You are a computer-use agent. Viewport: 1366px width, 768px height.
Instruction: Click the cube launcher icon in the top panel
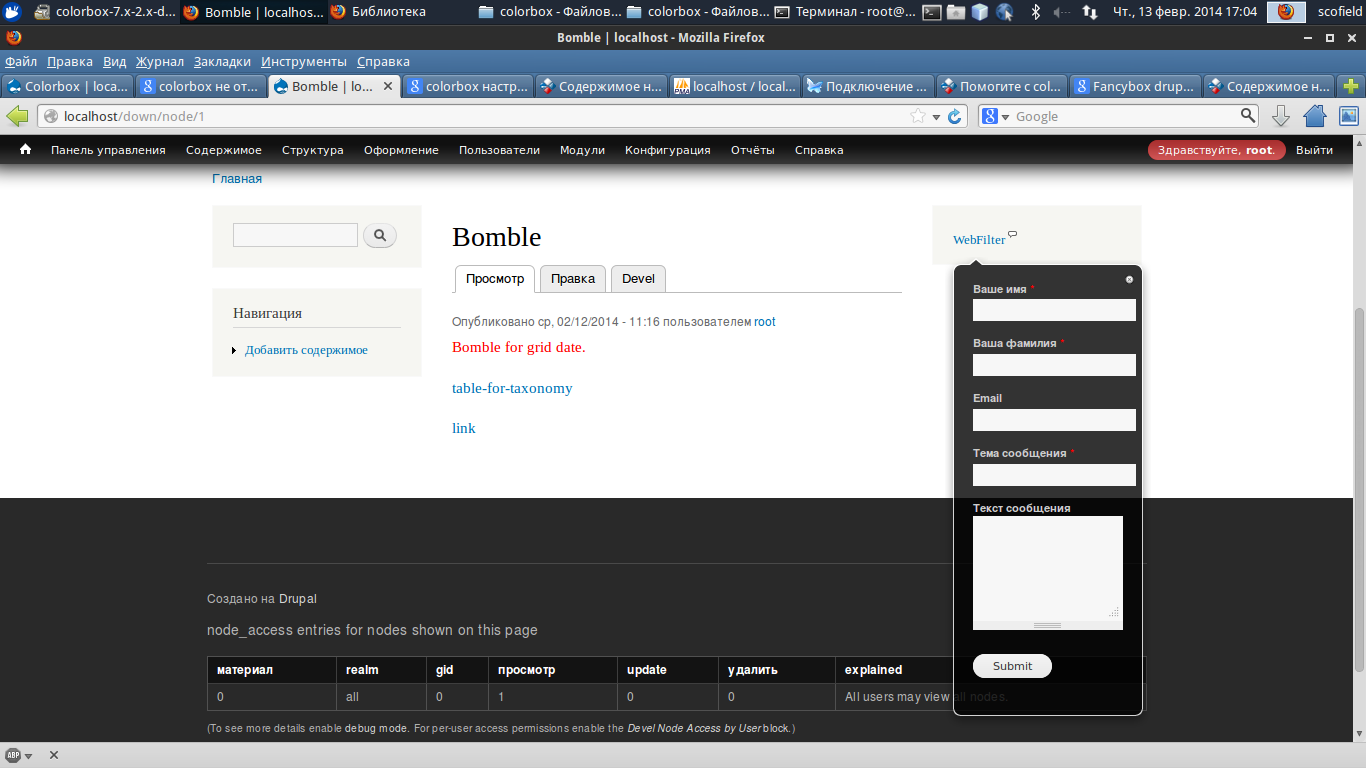pos(980,12)
